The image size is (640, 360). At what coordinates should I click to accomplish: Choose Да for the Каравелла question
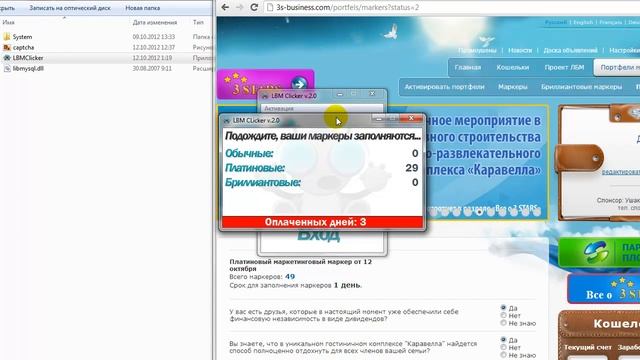point(503,340)
